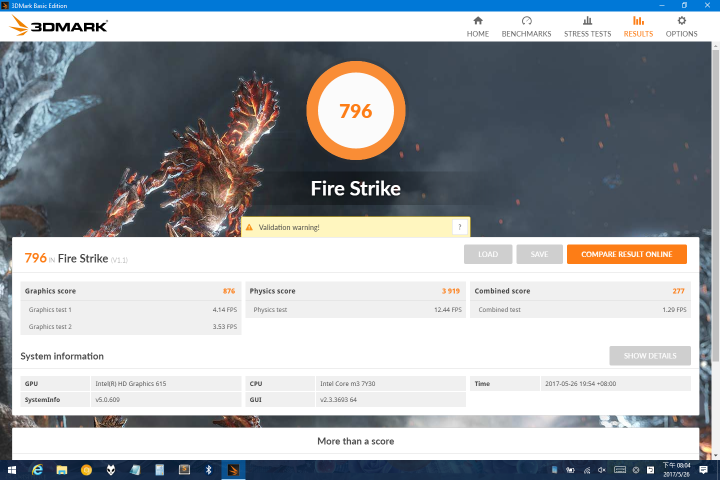Open the touch keyboard tray icon

pos(620,470)
